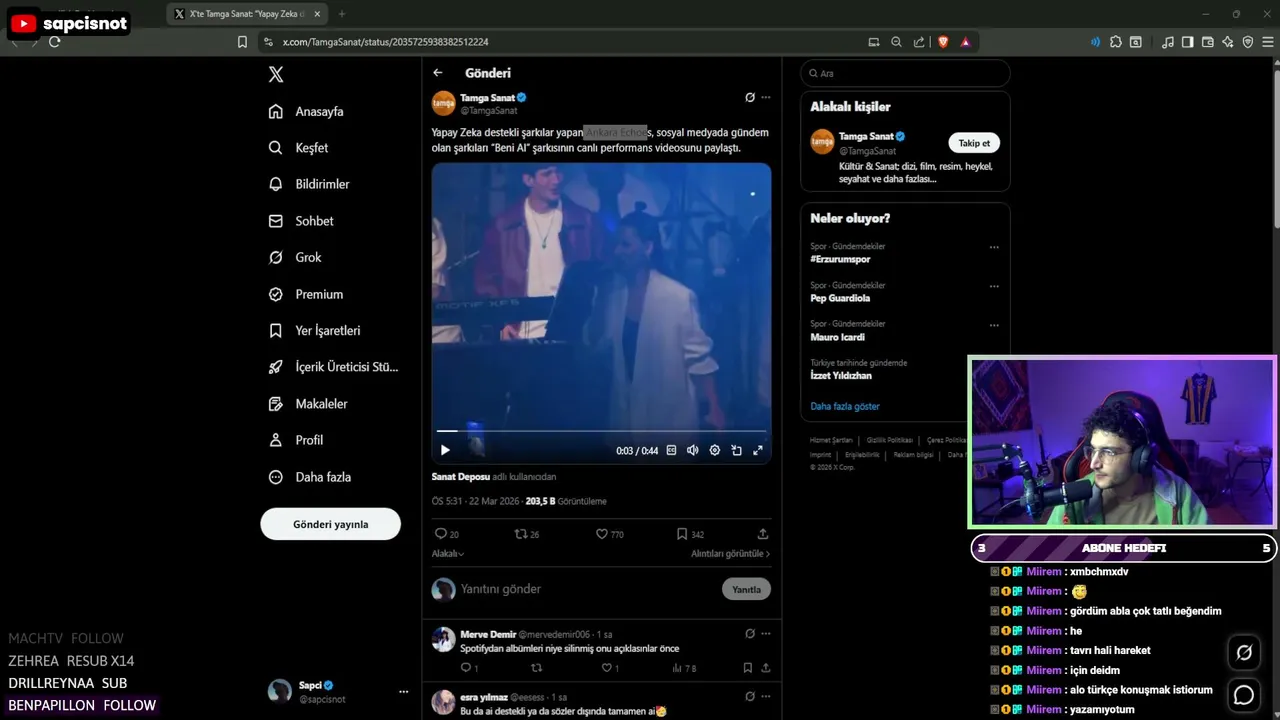Open a new browser tab
This screenshot has height=720, width=1280.
(342, 14)
